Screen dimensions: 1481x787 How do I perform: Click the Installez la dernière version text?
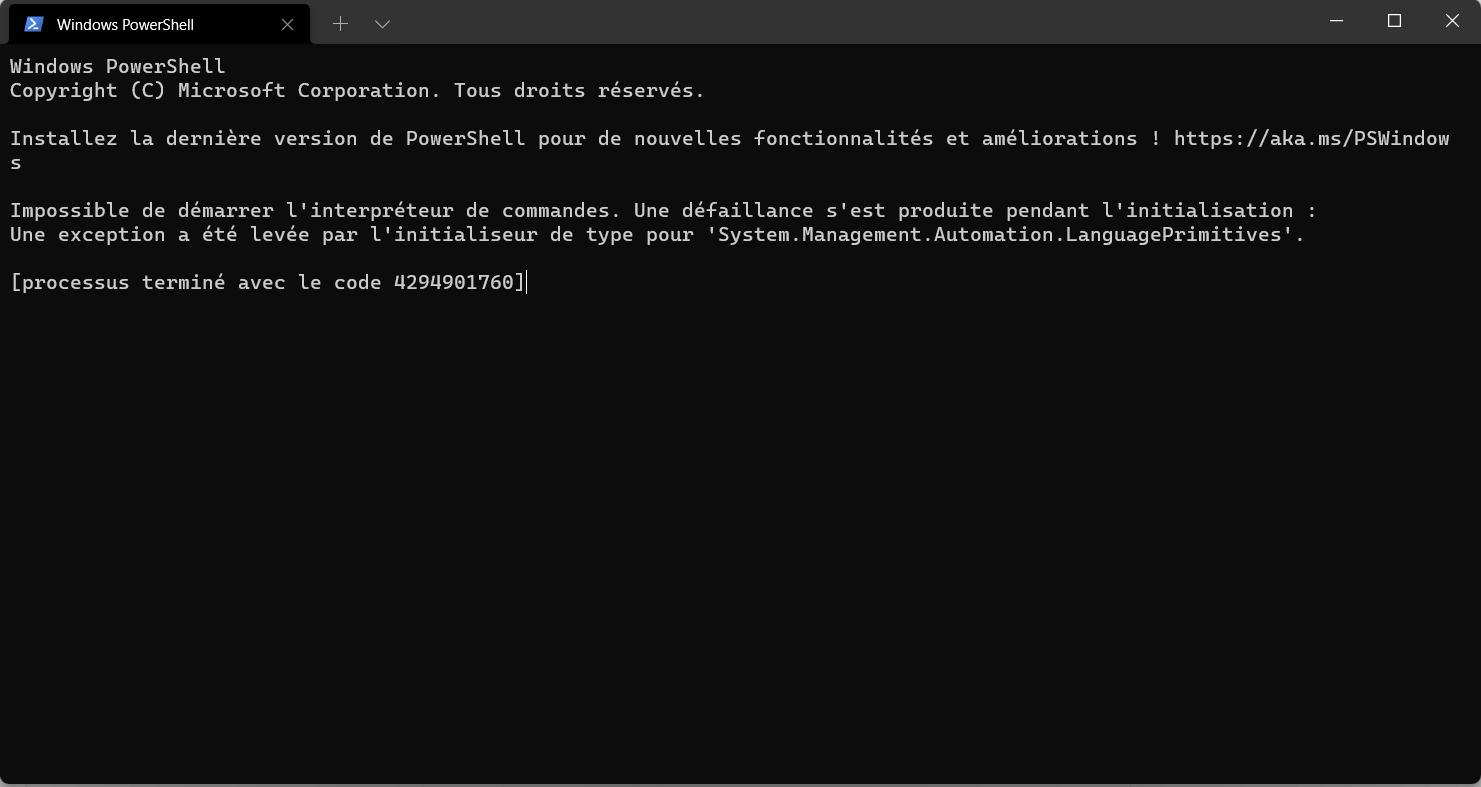[x=183, y=138]
